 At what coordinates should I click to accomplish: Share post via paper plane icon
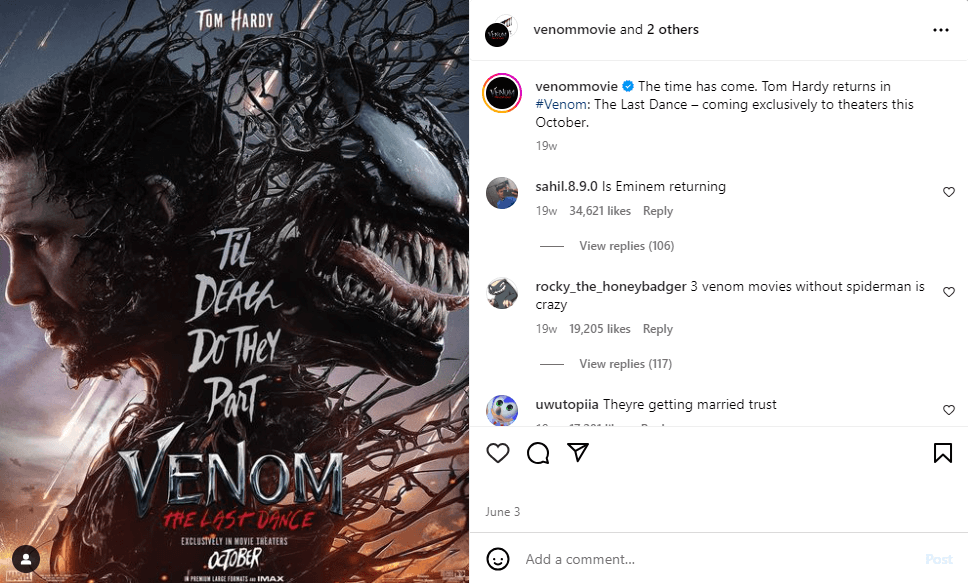[x=578, y=453]
